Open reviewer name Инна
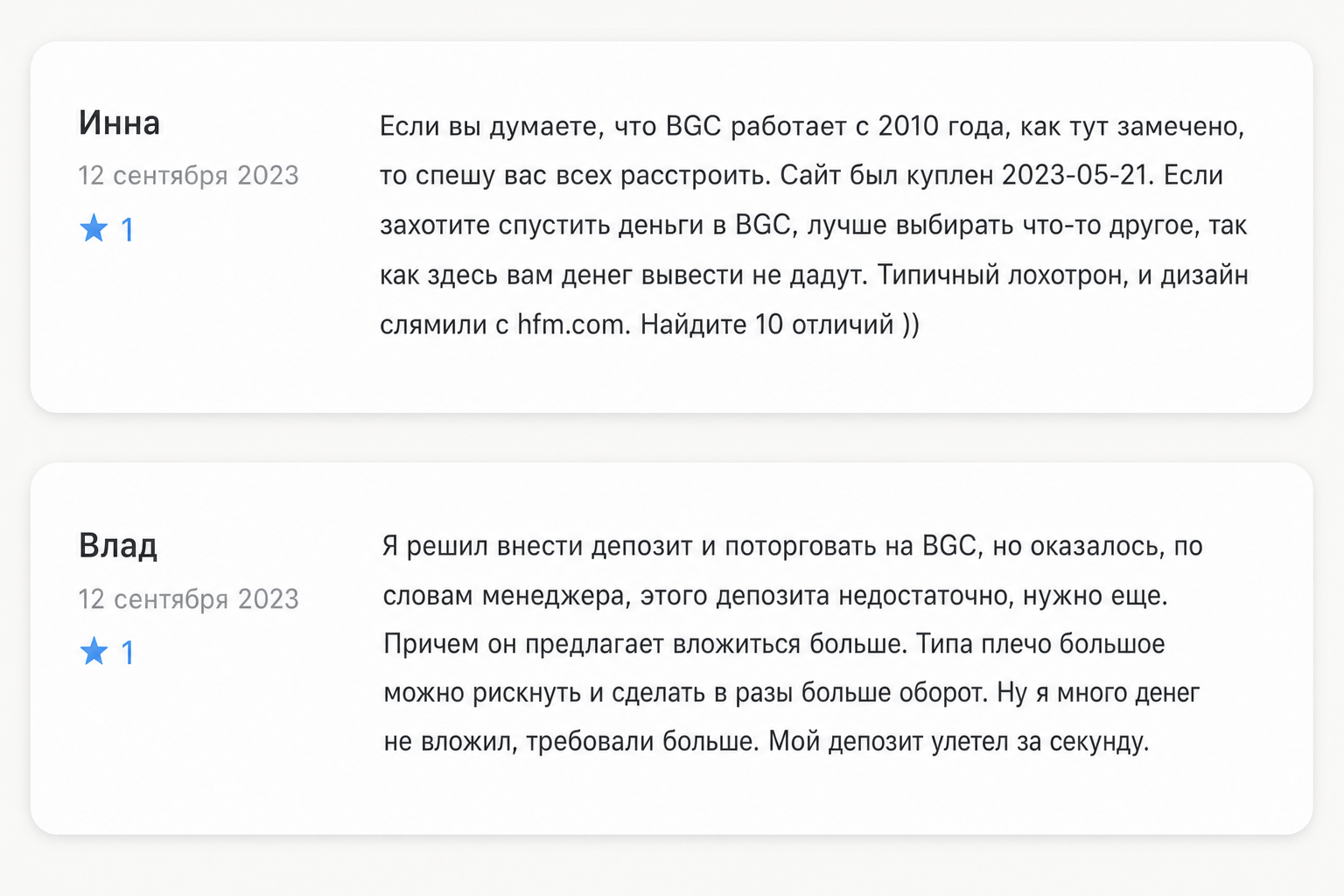This screenshot has width=1344, height=896. click(119, 122)
